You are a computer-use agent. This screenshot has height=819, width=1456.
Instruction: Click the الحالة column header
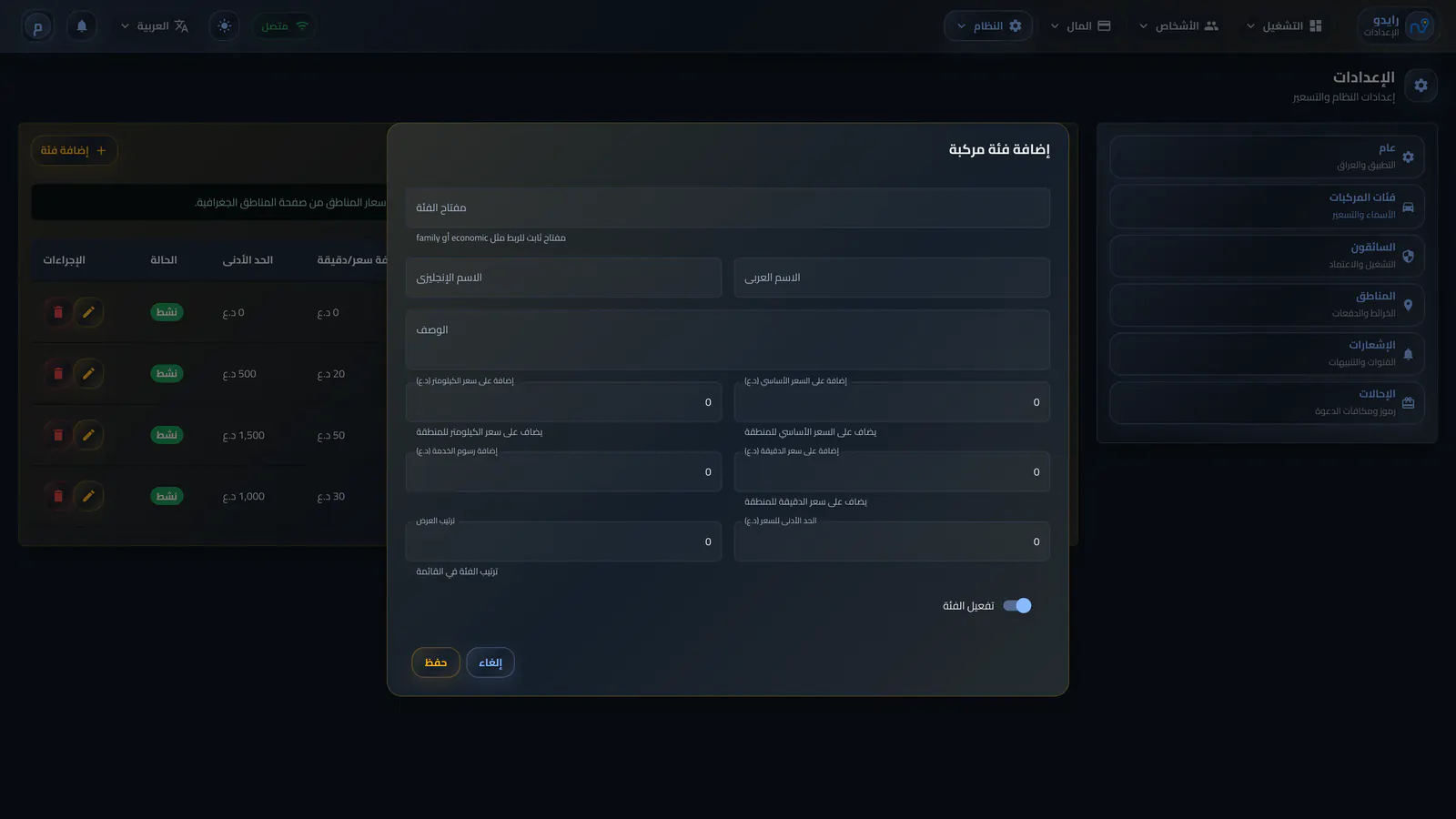click(164, 260)
